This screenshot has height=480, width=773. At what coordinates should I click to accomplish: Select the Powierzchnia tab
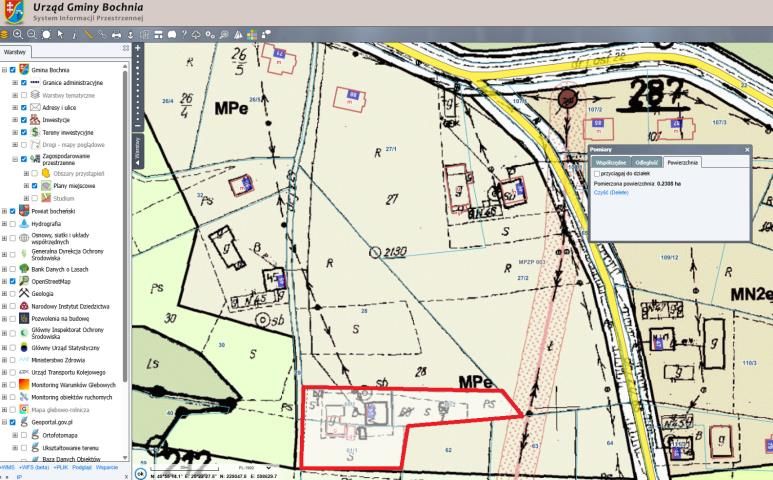tap(683, 162)
